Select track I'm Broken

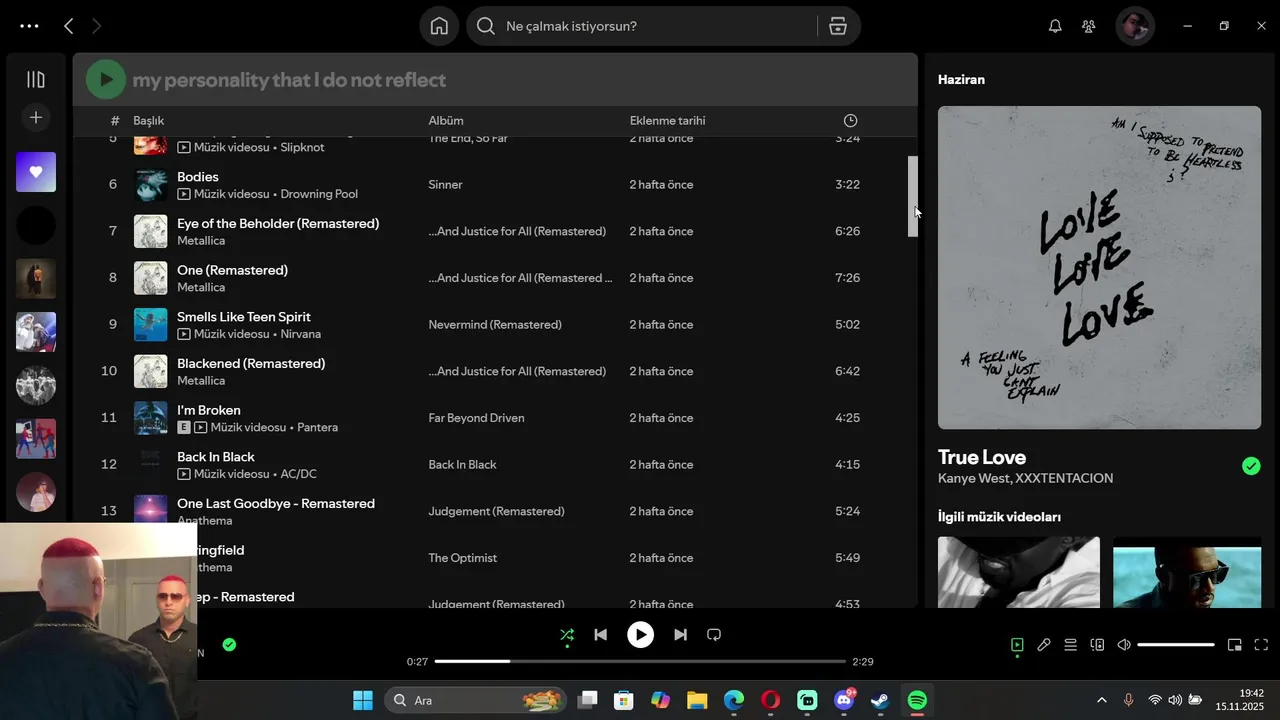coord(209,410)
